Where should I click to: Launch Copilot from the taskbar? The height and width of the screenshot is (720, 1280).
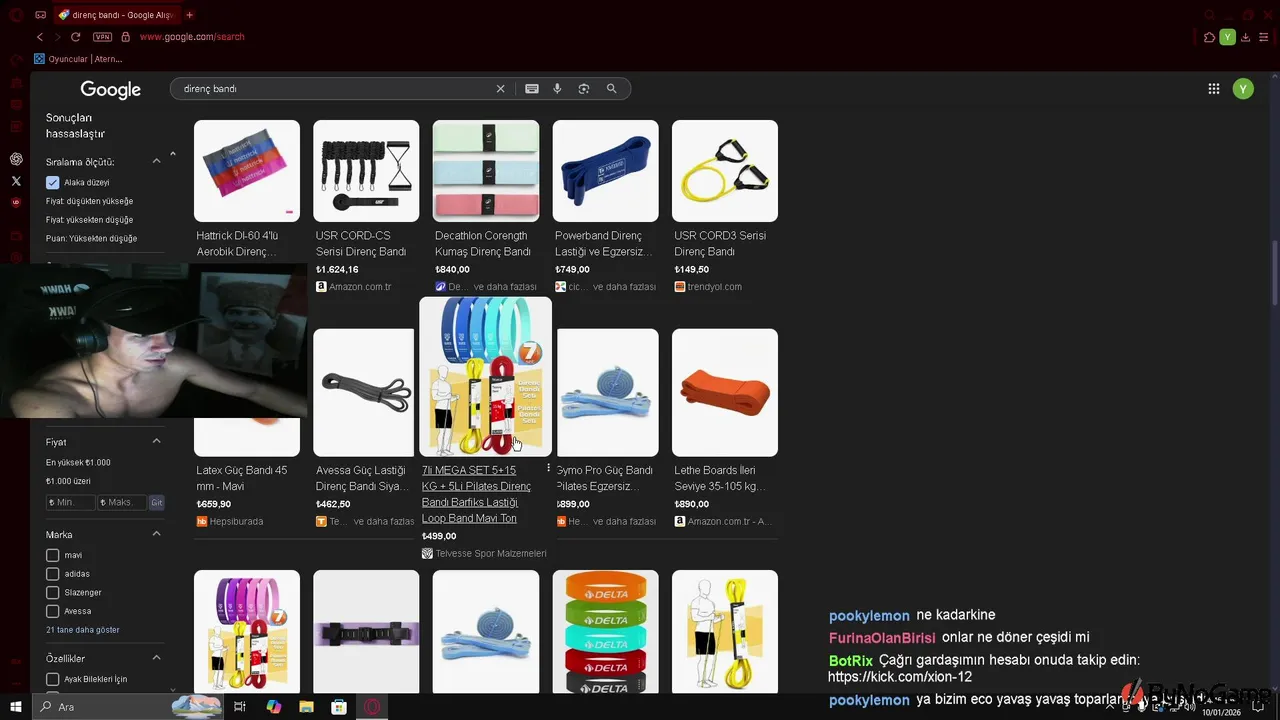[x=274, y=707]
